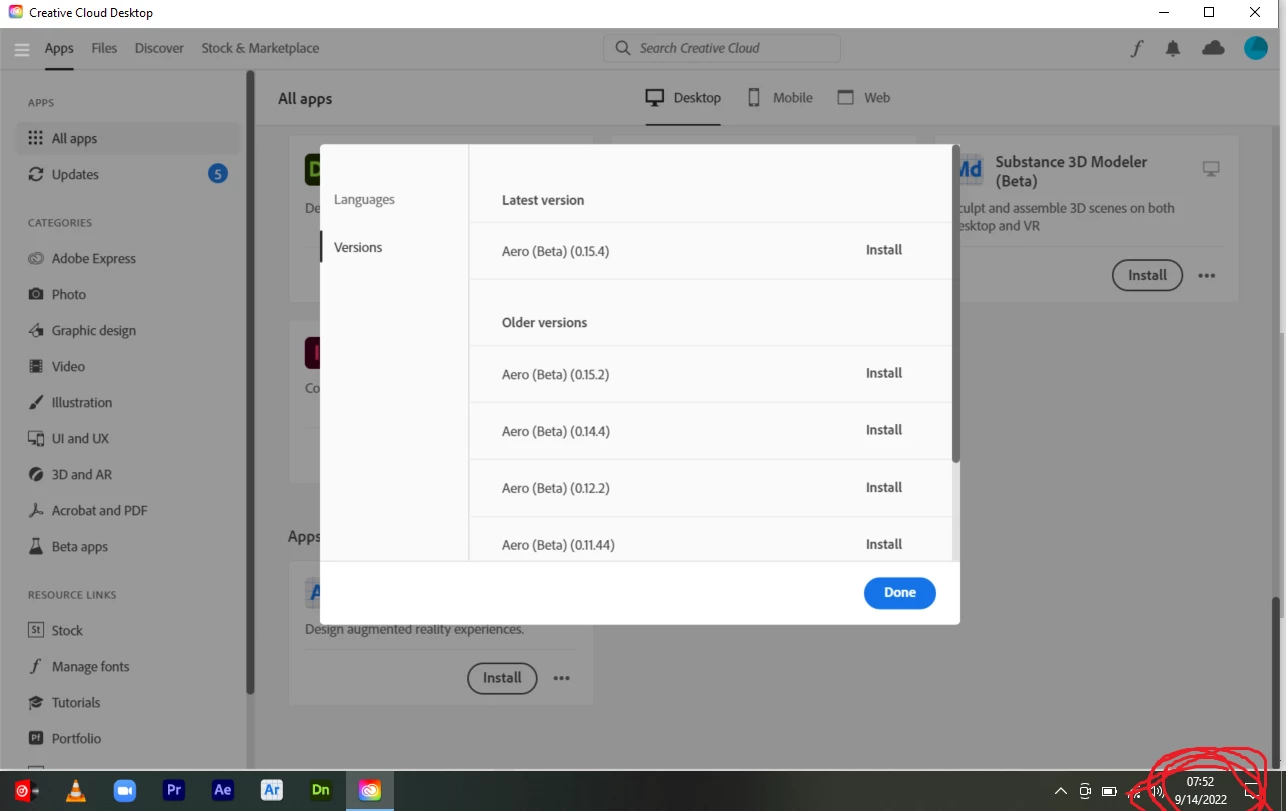
Task: Show hidden system tray icons
Action: click(x=1061, y=791)
